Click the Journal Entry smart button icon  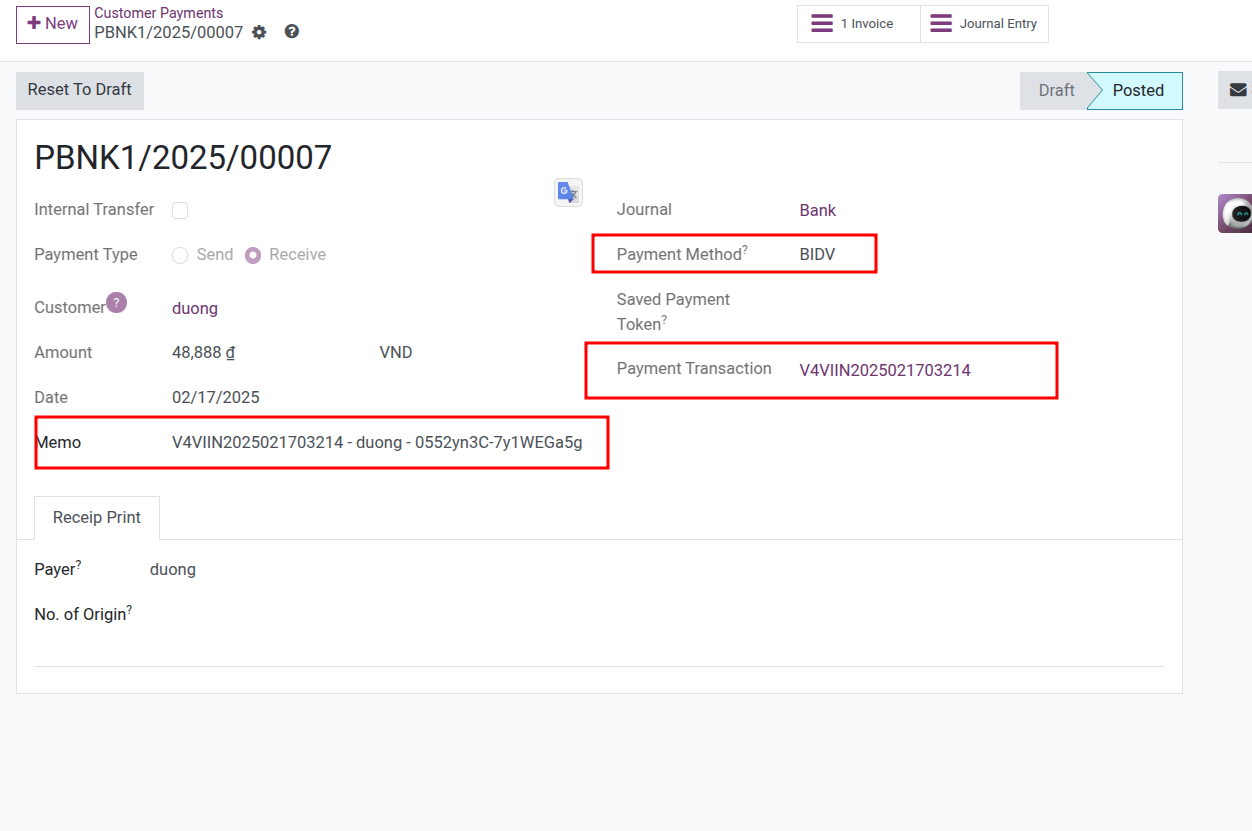[941, 23]
